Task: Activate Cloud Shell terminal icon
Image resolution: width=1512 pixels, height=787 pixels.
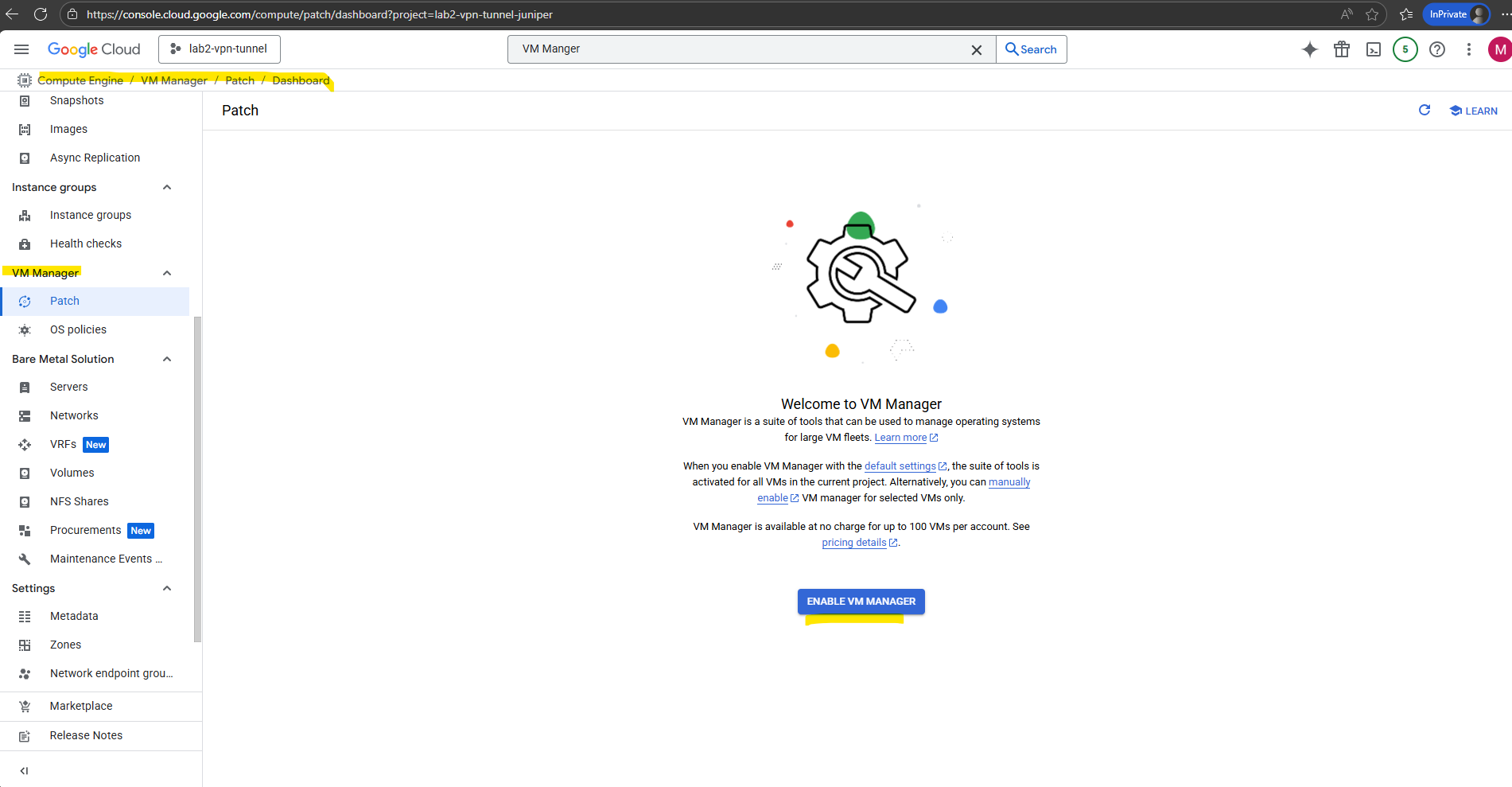Action: tap(1374, 49)
